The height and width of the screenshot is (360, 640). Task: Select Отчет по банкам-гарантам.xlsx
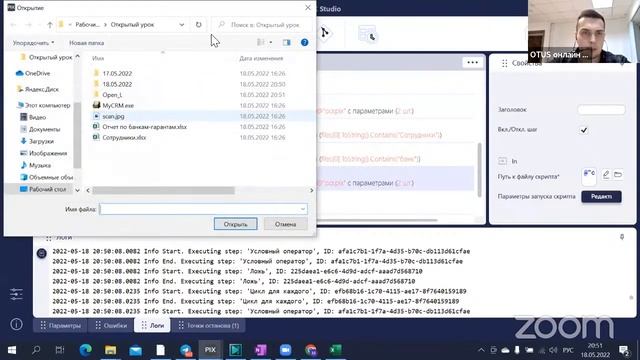tap(144, 127)
